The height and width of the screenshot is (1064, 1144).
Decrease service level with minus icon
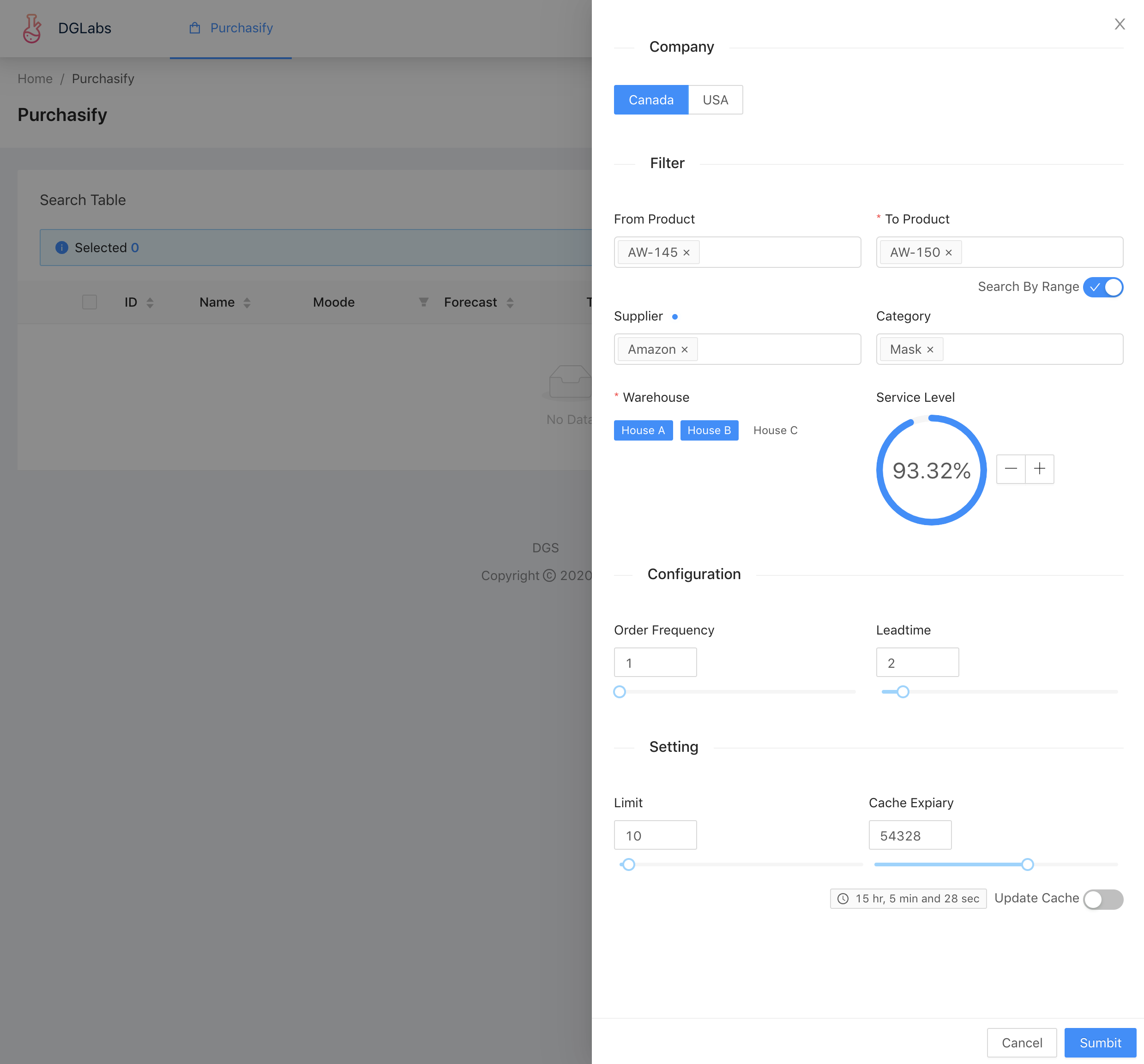coord(1011,469)
